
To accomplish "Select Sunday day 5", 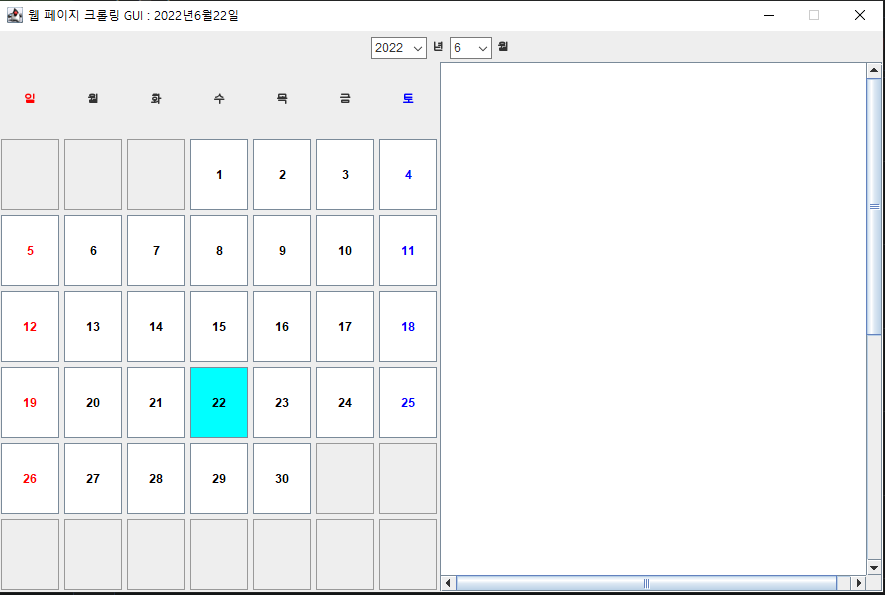I will tap(30, 251).
